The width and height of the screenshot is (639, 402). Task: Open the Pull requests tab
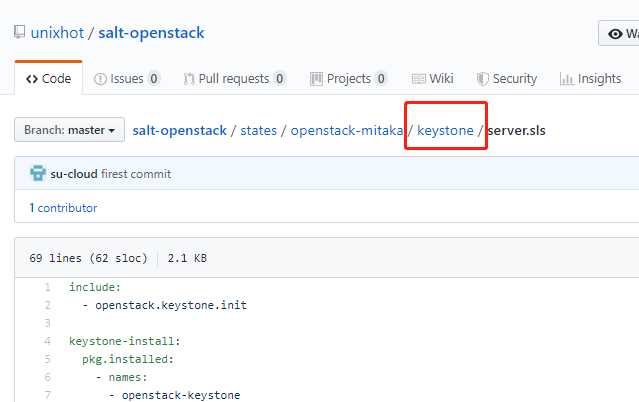click(234, 78)
